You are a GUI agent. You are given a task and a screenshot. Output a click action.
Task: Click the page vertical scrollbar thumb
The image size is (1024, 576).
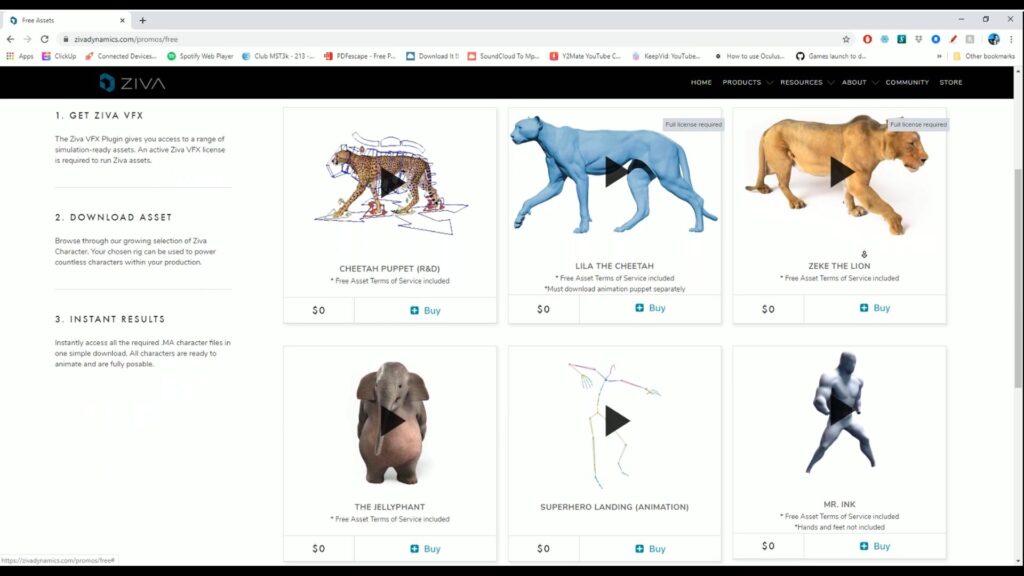click(1018, 278)
